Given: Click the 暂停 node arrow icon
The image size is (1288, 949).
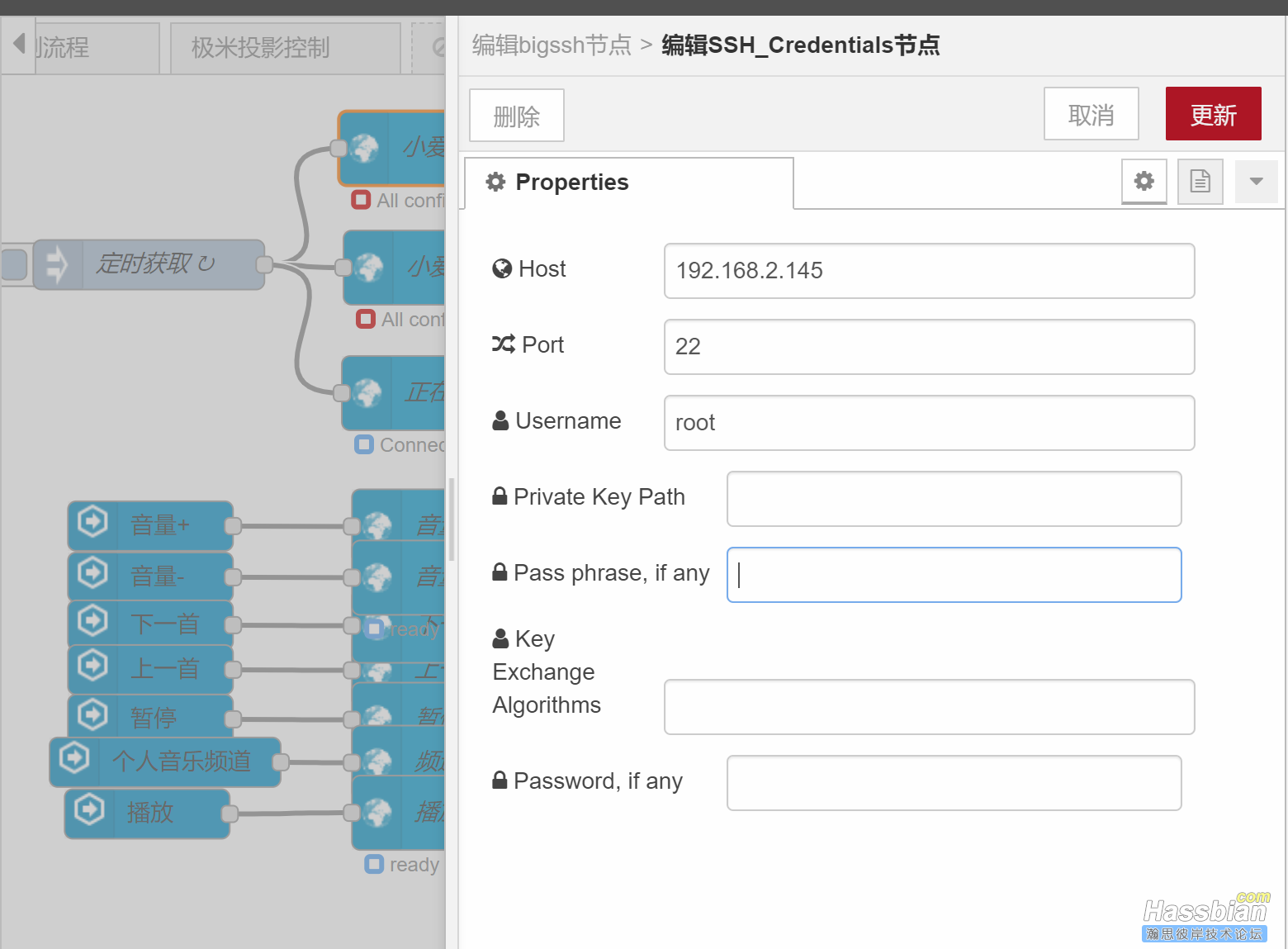Looking at the screenshot, I should click(x=92, y=714).
